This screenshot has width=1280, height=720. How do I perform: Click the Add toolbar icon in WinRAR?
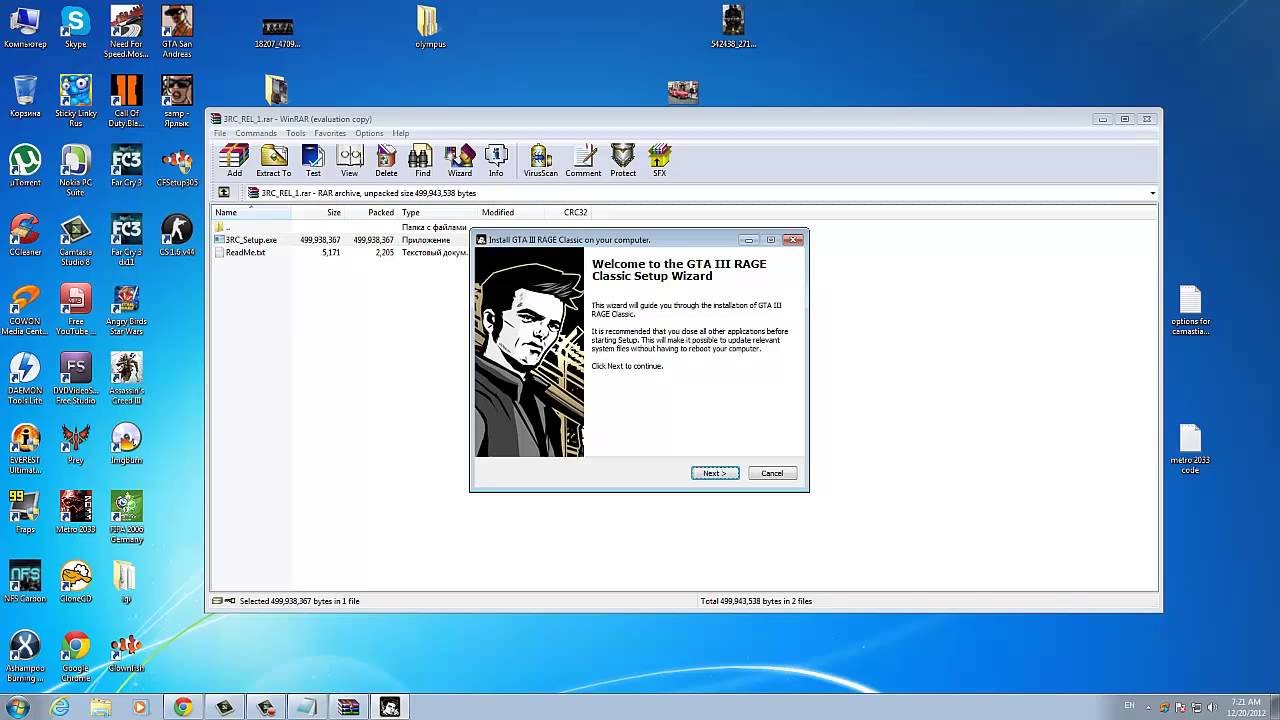pos(234,160)
